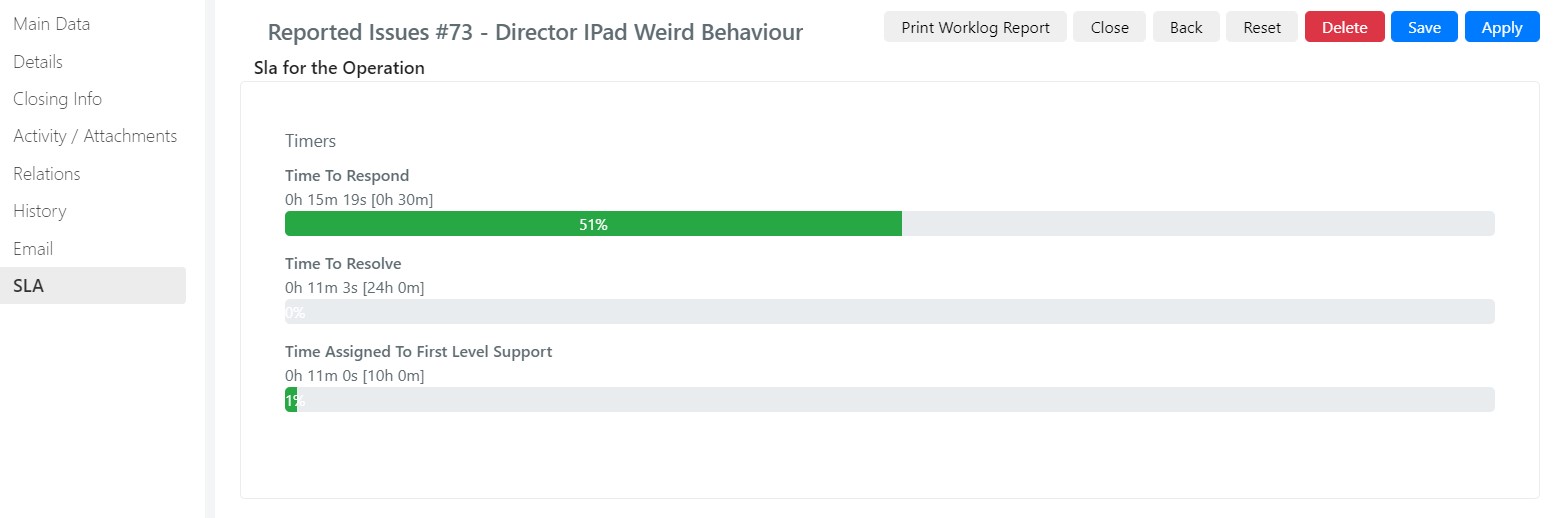This screenshot has height=518, width=1556.
Task: Apply changes with the Apply button
Action: 1501,27
